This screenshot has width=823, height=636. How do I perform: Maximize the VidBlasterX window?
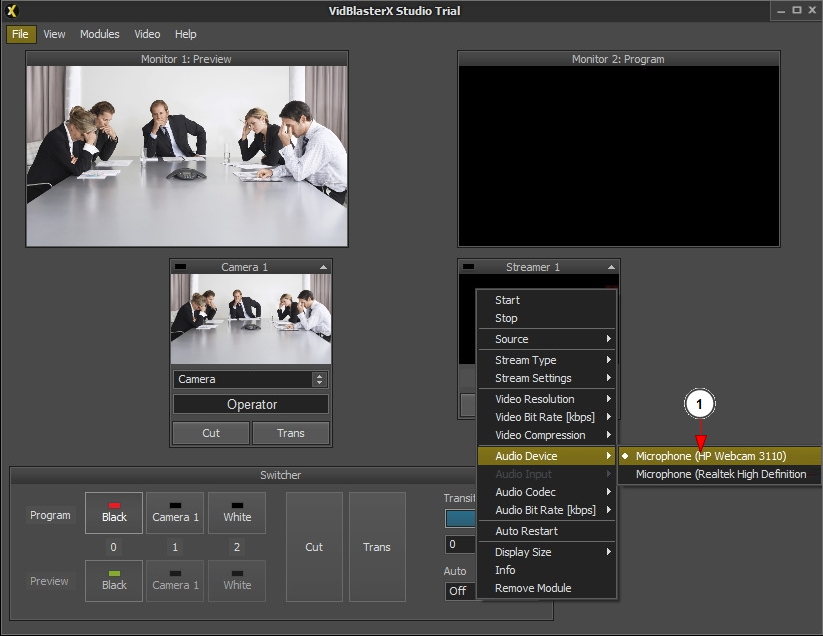[x=797, y=10]
